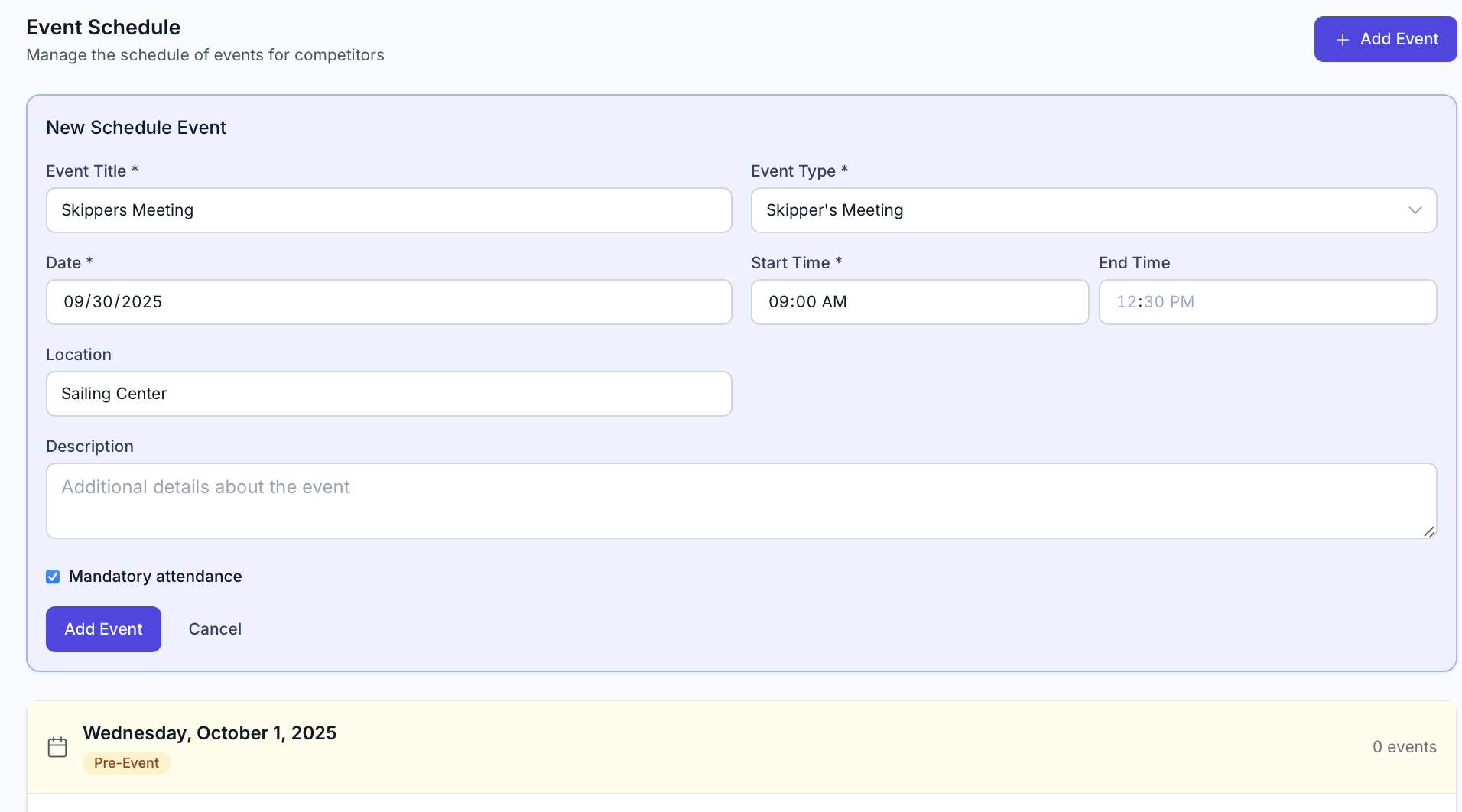
Task: Open the Date picker field
Action: coord(388,302)
